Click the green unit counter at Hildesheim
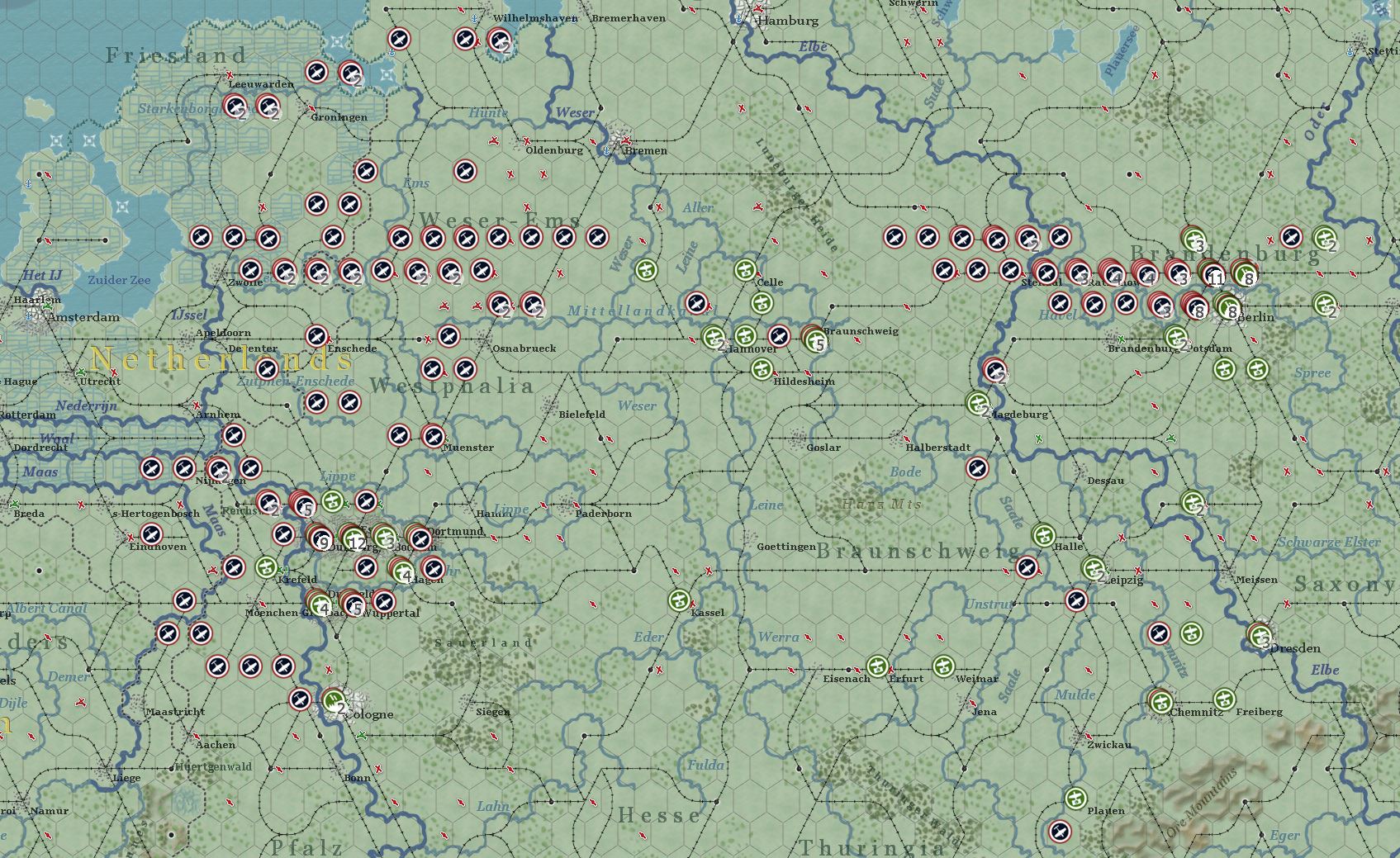The width and height of the screenshot is (1400, 858). click(x=762, y=369)
